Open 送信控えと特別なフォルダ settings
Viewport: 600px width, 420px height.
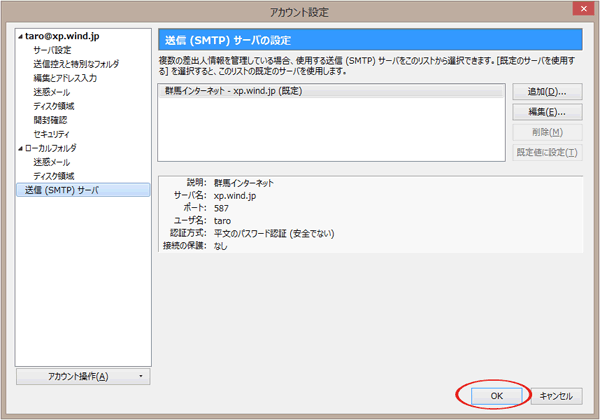point(76,64)
